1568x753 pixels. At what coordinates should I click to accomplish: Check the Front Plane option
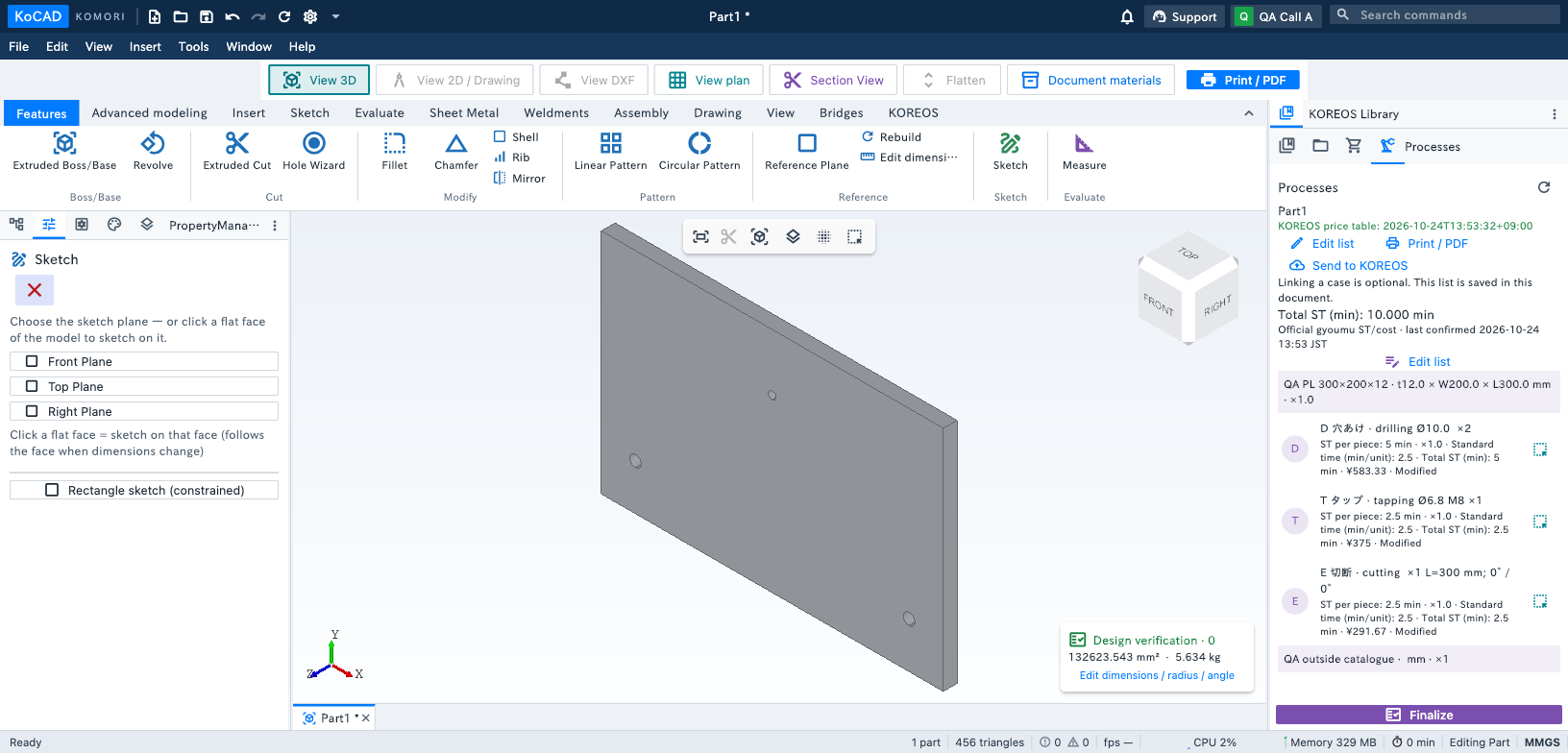[144, 361]
